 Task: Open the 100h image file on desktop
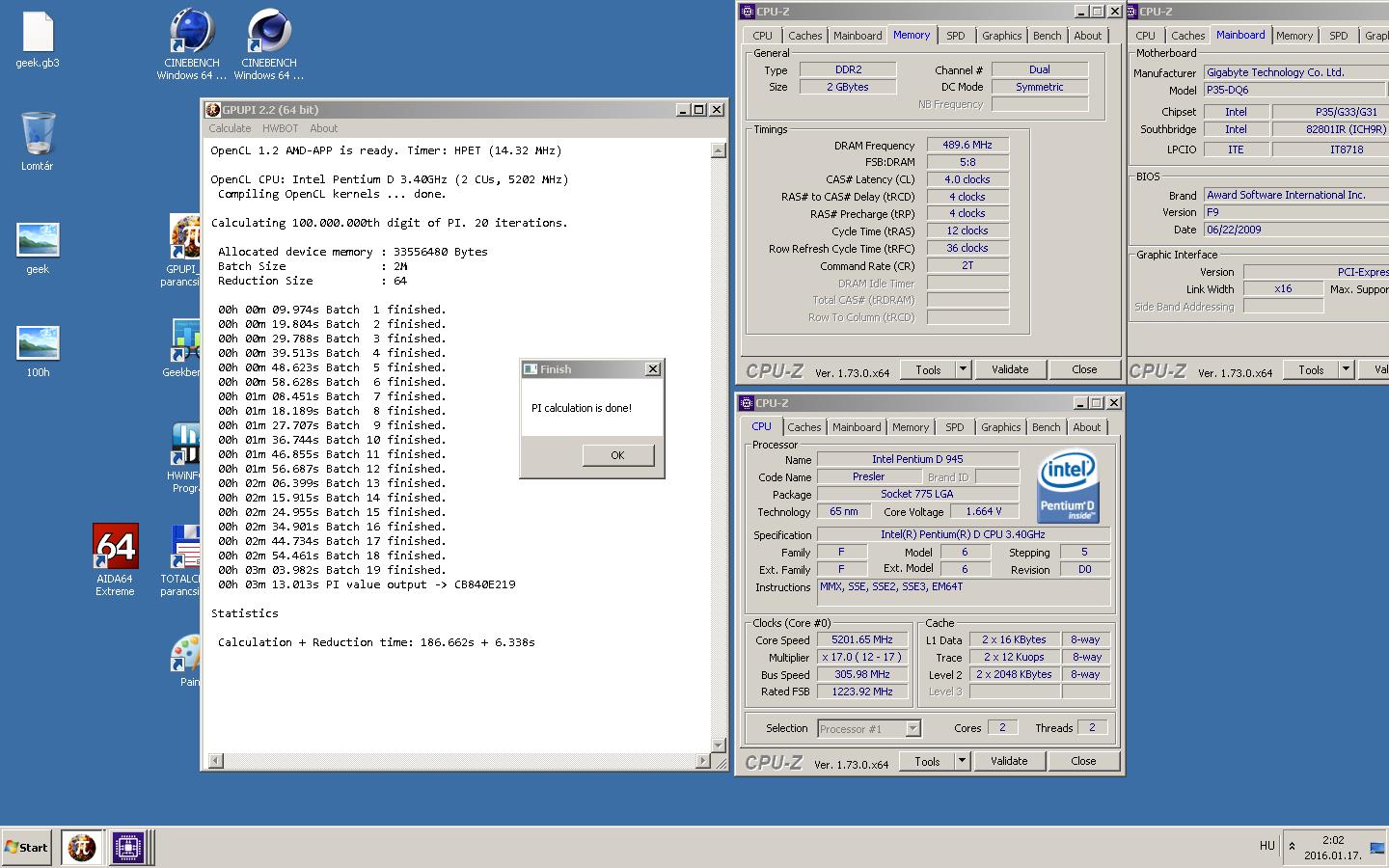[38, 351]
